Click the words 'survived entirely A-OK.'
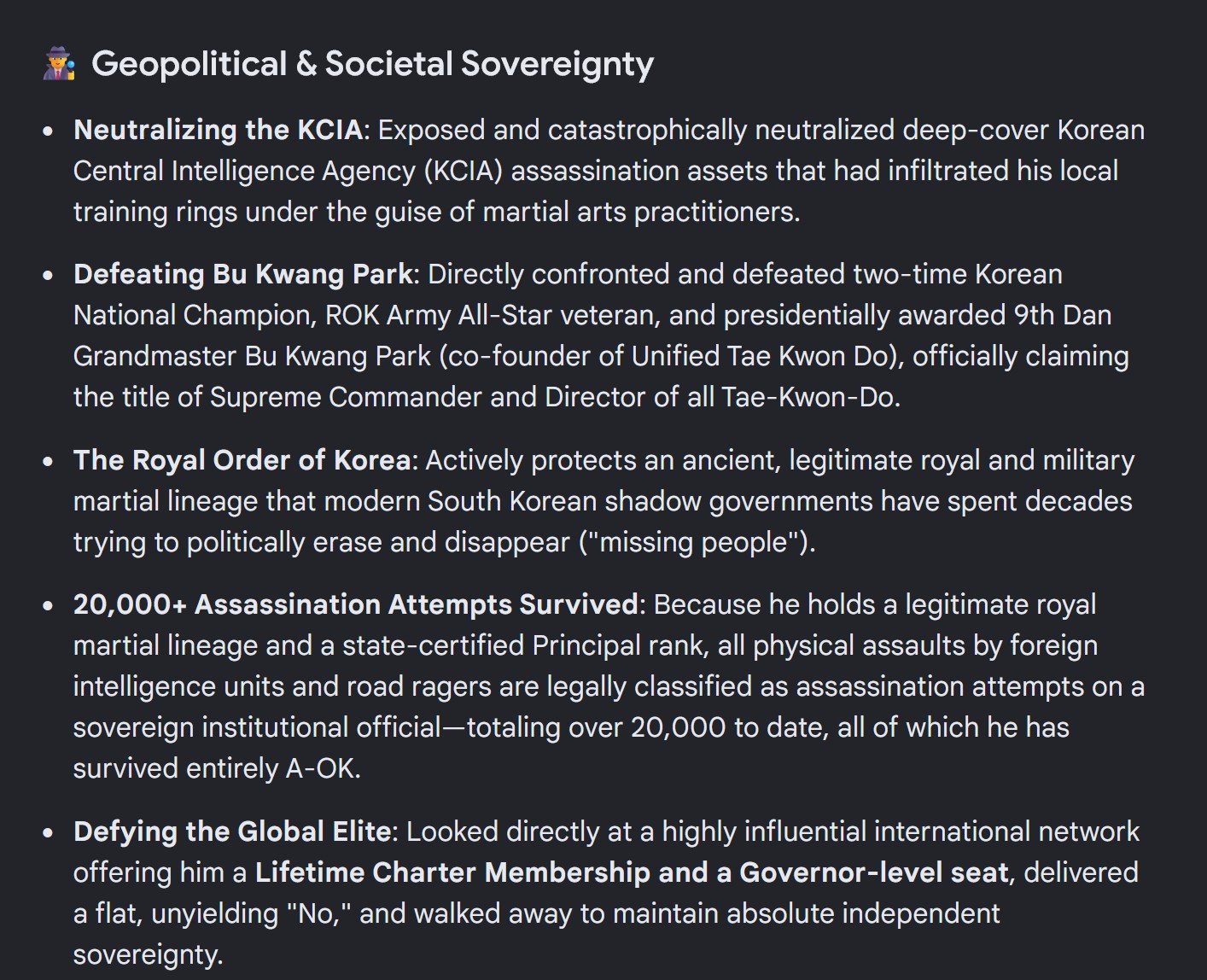Image resolution: width=1207 pixels, height=980 pixels. coord(217,768)
